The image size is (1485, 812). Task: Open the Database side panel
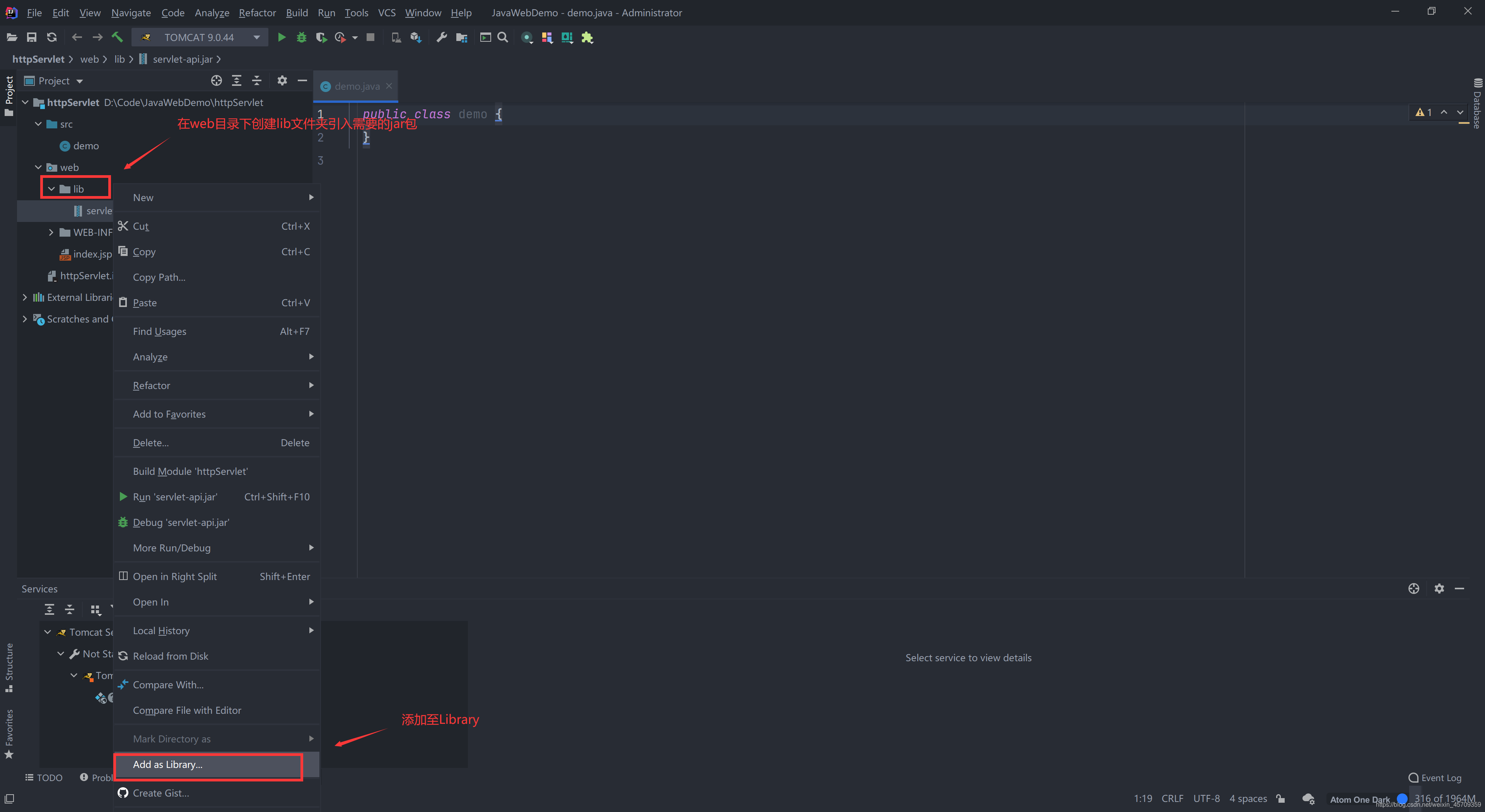[1478, 104]
